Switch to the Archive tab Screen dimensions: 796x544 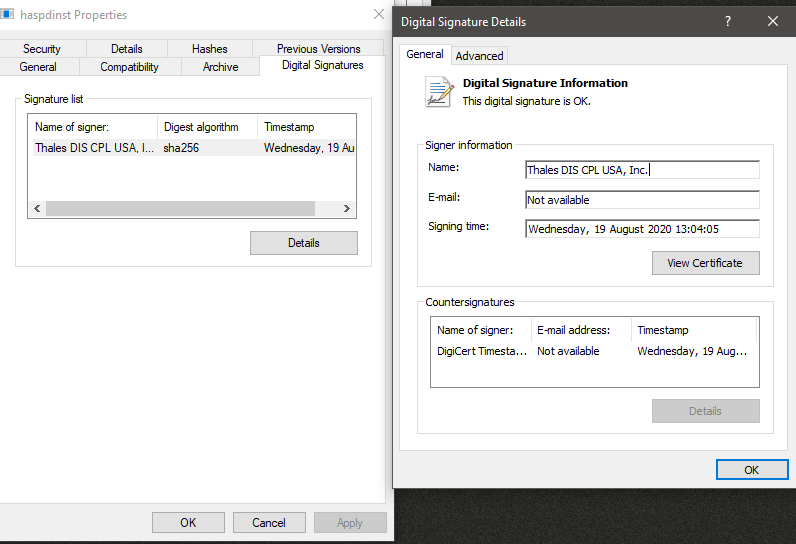(220, 66)
